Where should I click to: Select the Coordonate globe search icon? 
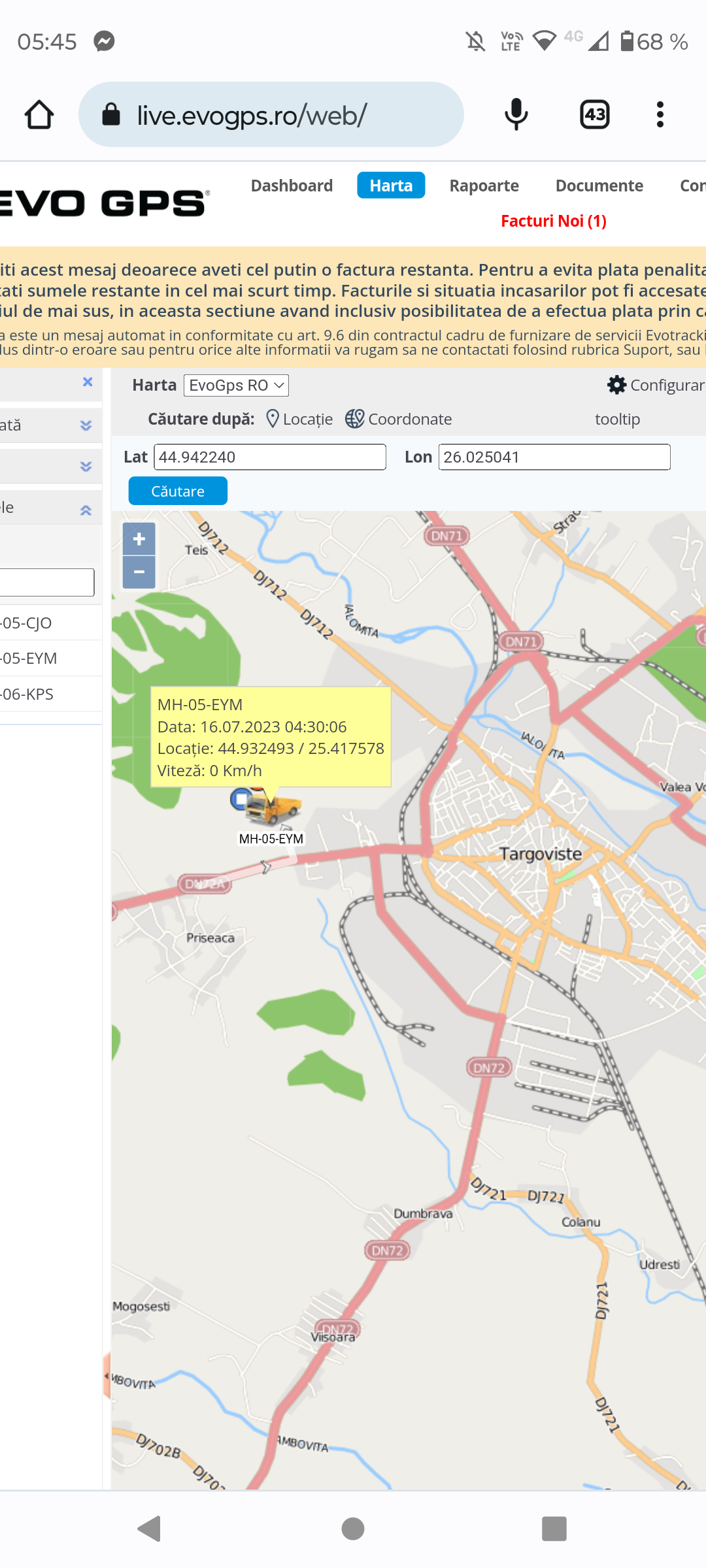tap(354, 419)
